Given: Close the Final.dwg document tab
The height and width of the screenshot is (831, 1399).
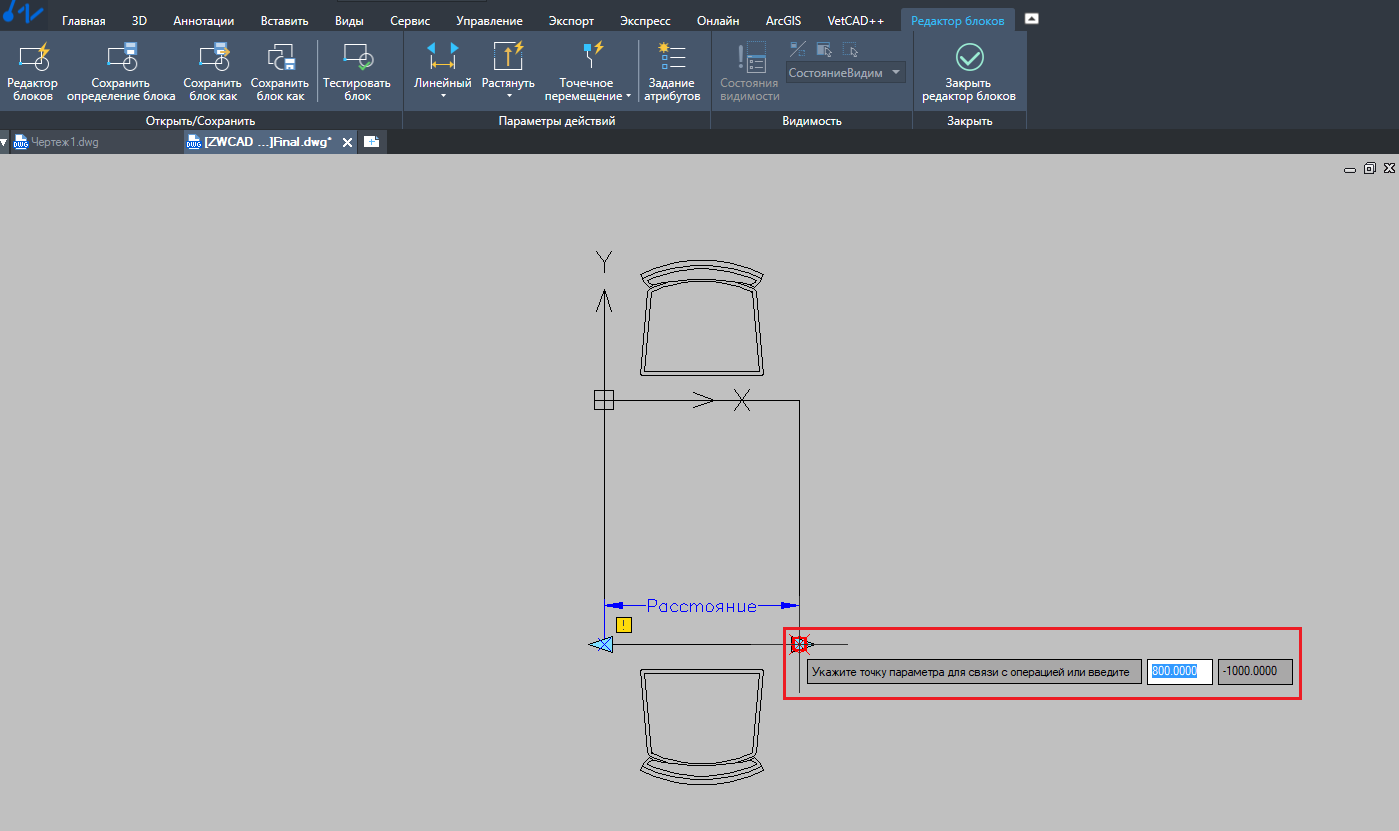Looking at the screenshot, I should [x=348, y=142].
